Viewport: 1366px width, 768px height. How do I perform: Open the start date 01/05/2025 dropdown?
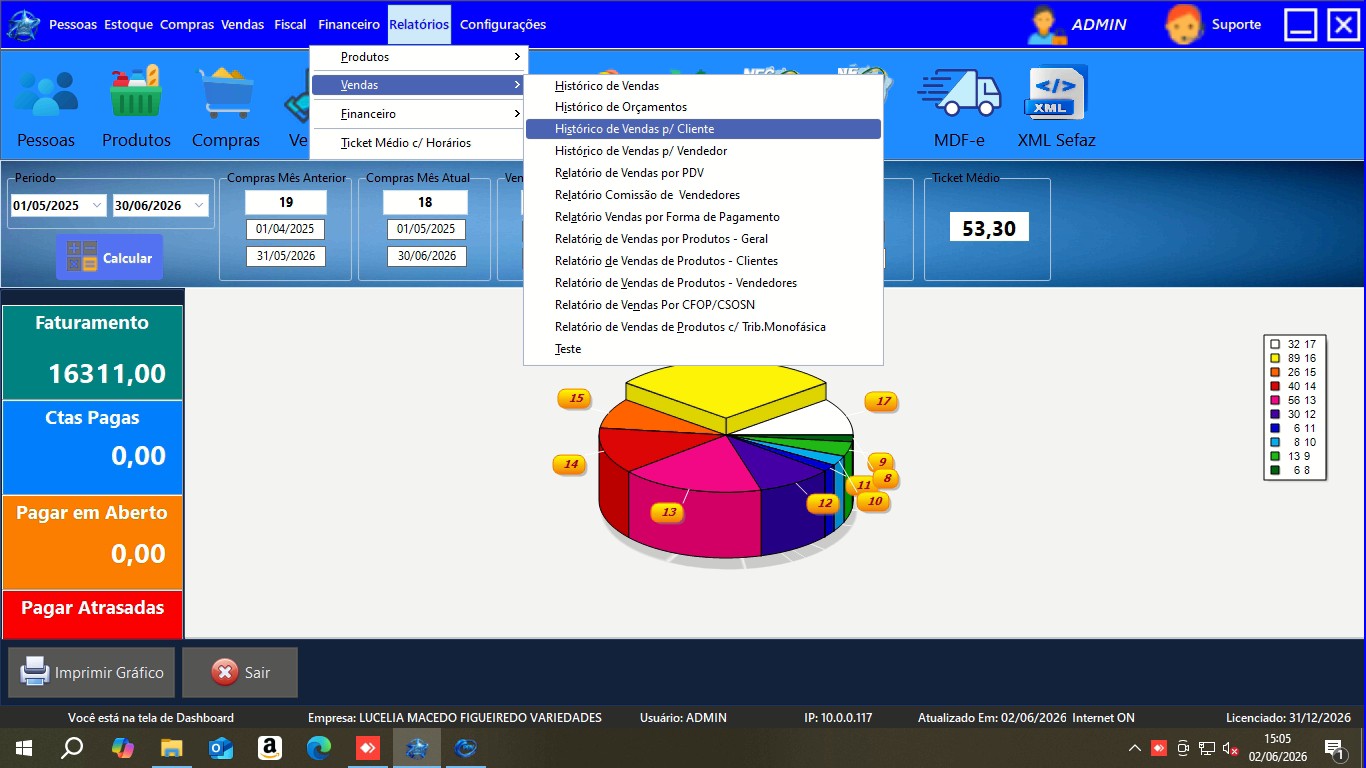point(97,205)
